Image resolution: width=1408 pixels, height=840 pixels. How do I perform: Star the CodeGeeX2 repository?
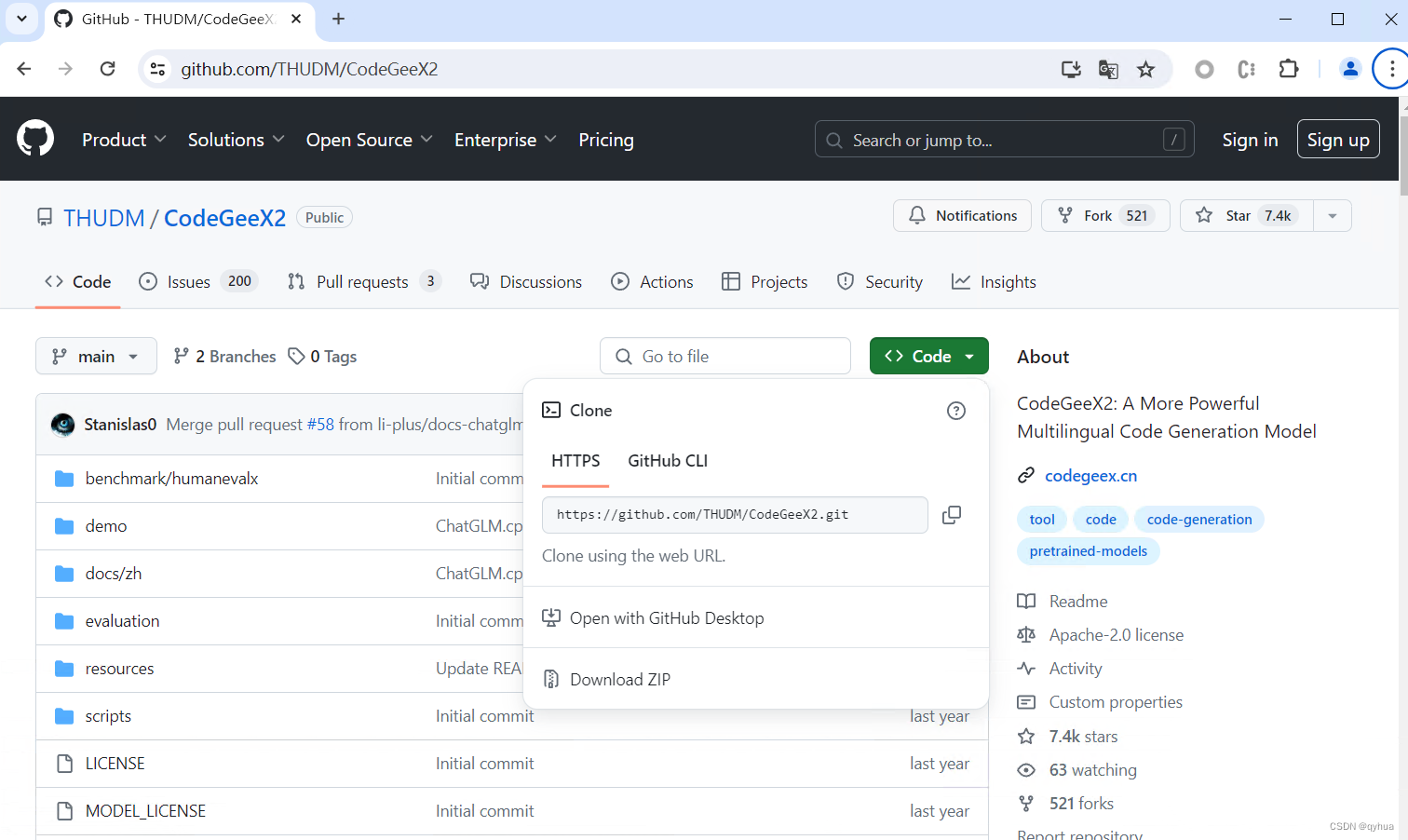tap(1247, 216)
